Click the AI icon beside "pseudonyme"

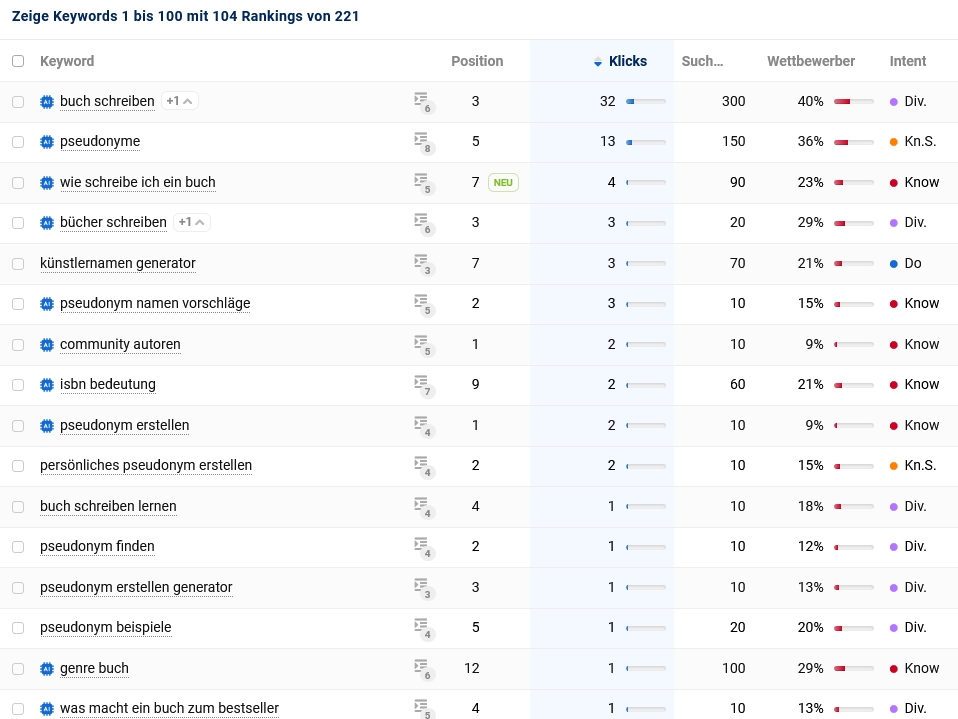click(47, 141)
